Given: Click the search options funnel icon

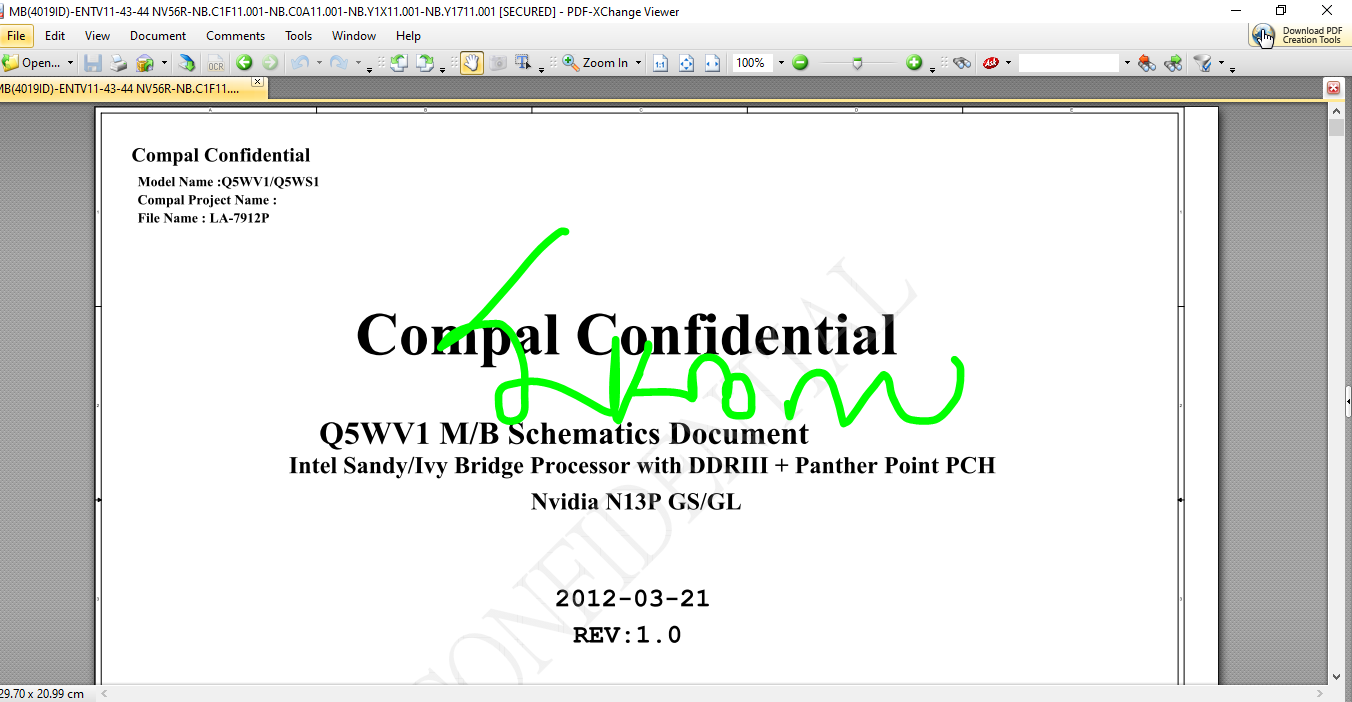Looking at the screenshot, I should coord(1202,63).
